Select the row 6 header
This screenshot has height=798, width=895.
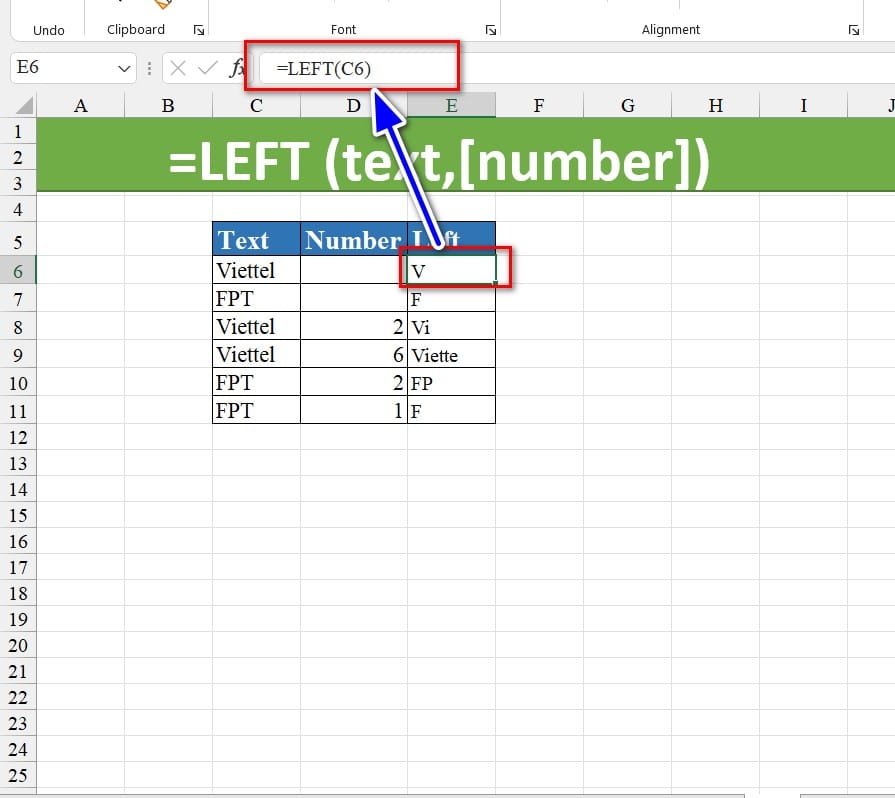click(x=18, y=271)
